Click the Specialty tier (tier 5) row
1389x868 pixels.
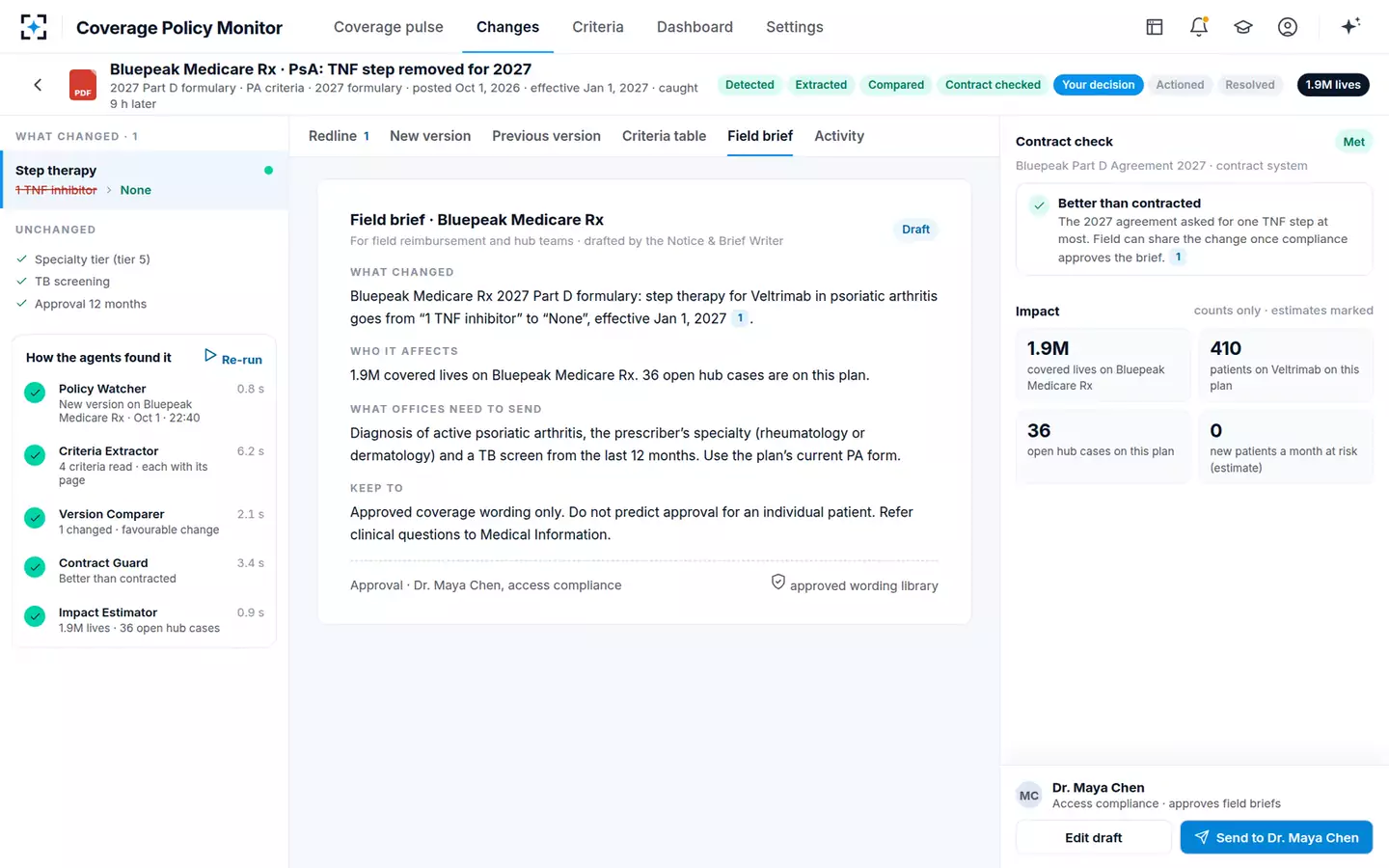[145, 259]
